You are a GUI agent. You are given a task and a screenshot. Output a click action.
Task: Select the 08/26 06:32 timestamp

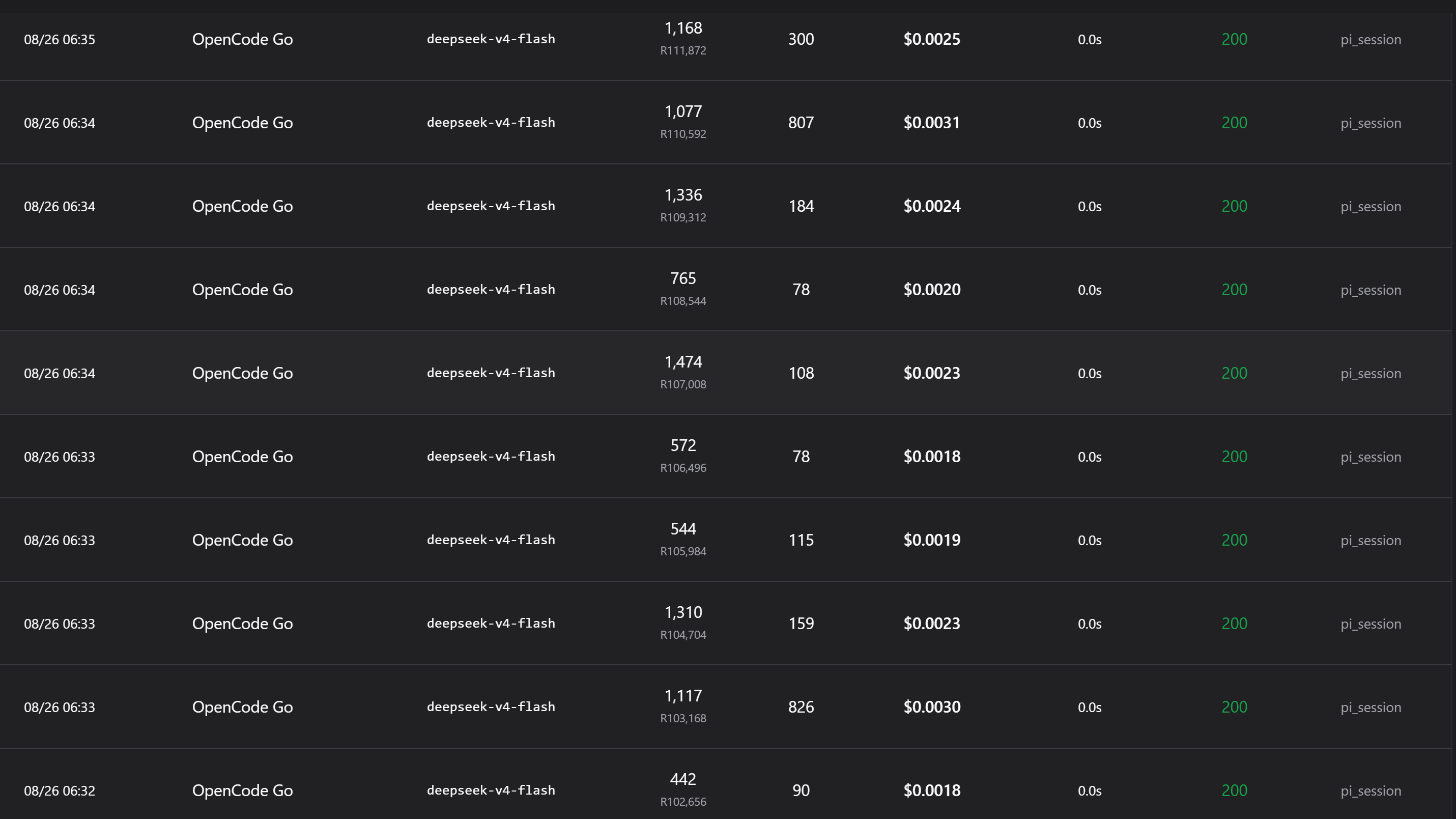pyautogui.click(x=60, y=790)
